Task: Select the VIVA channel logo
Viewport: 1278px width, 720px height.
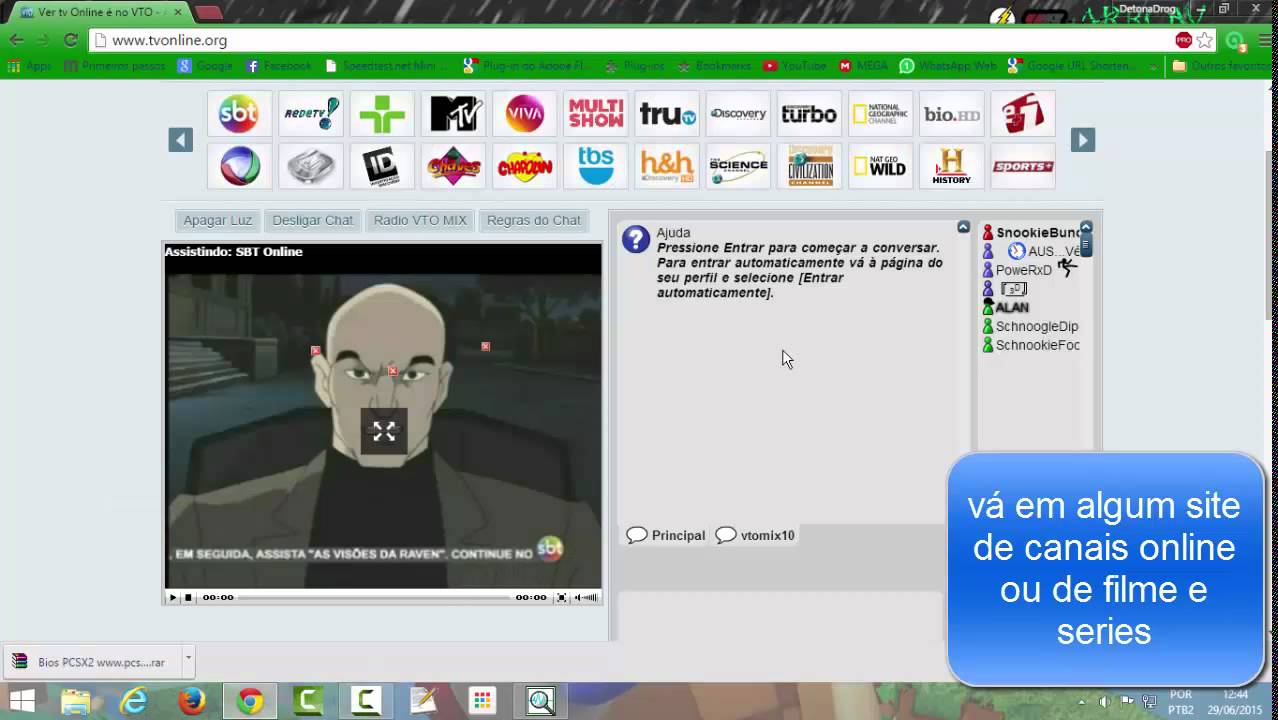Action: pos(524,114)
